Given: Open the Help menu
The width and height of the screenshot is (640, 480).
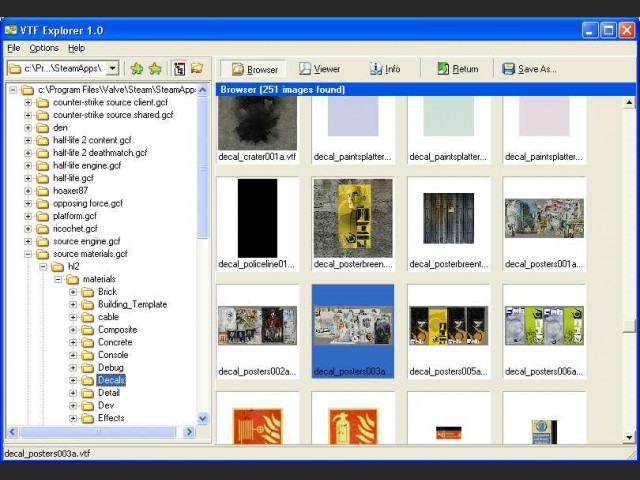Looking at the screenshot, I should pyautogui.click(x=76, y=48).
